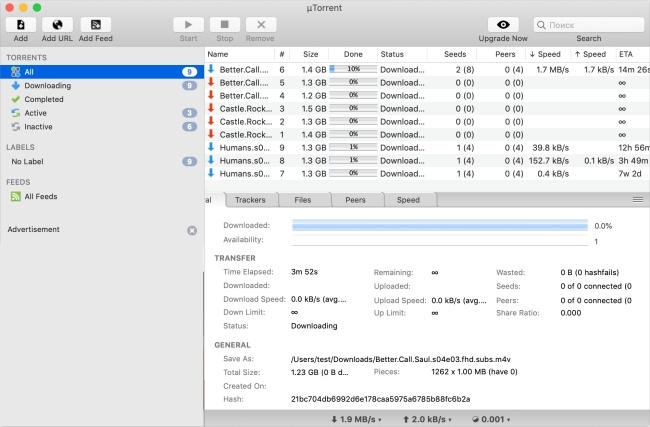The image size is (650, 427).
Task: Click red arrow icon of torrent 5
Action: click(x=211, y=82)
